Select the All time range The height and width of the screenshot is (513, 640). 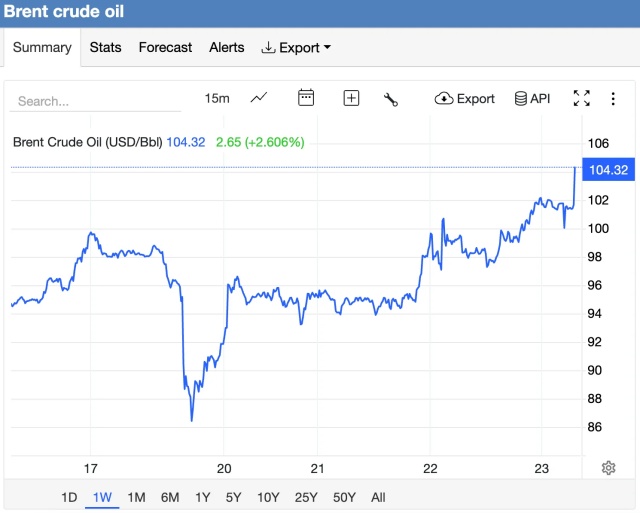(x=378, y=497)
